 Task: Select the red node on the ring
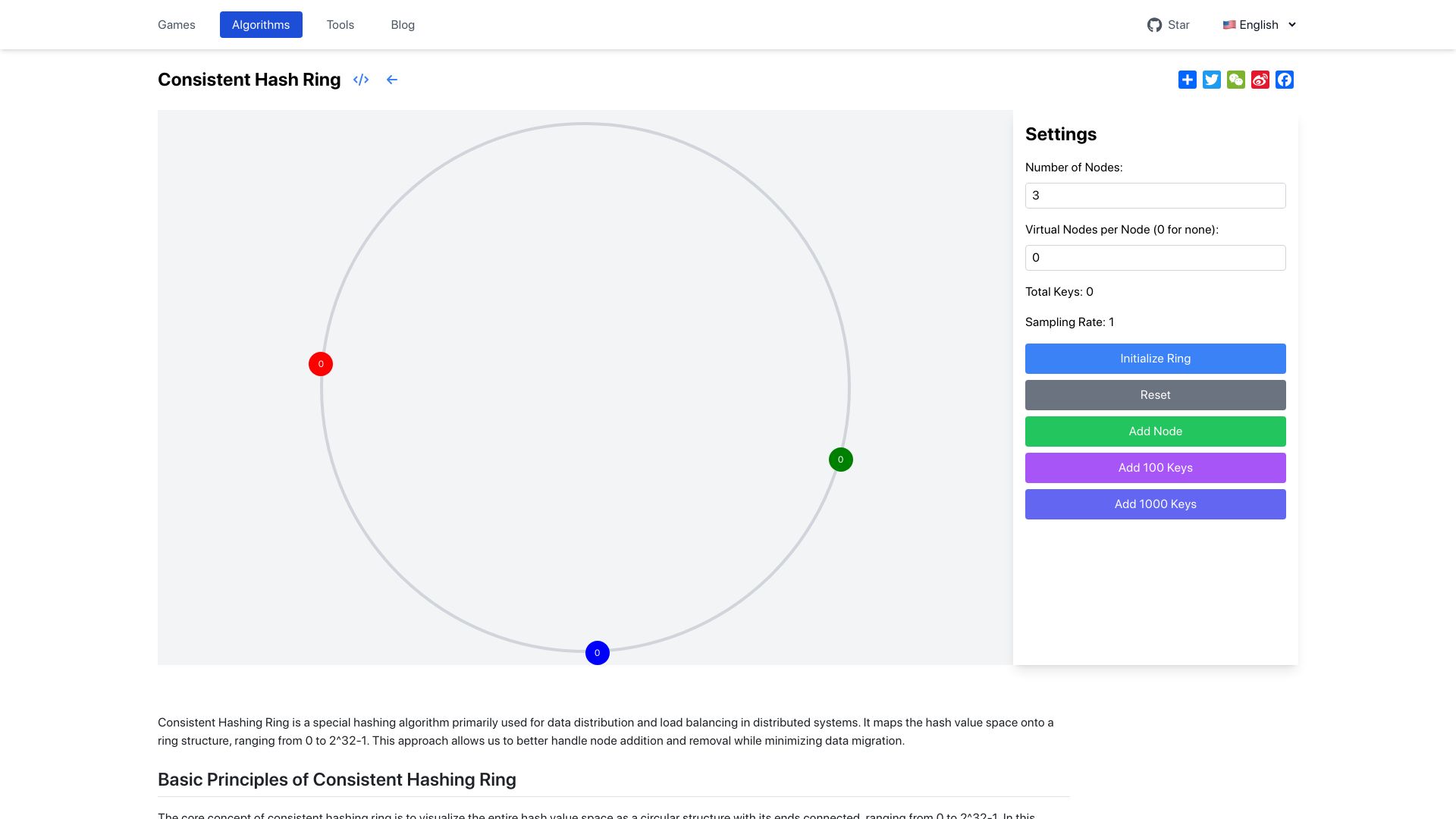pos(321,364)
